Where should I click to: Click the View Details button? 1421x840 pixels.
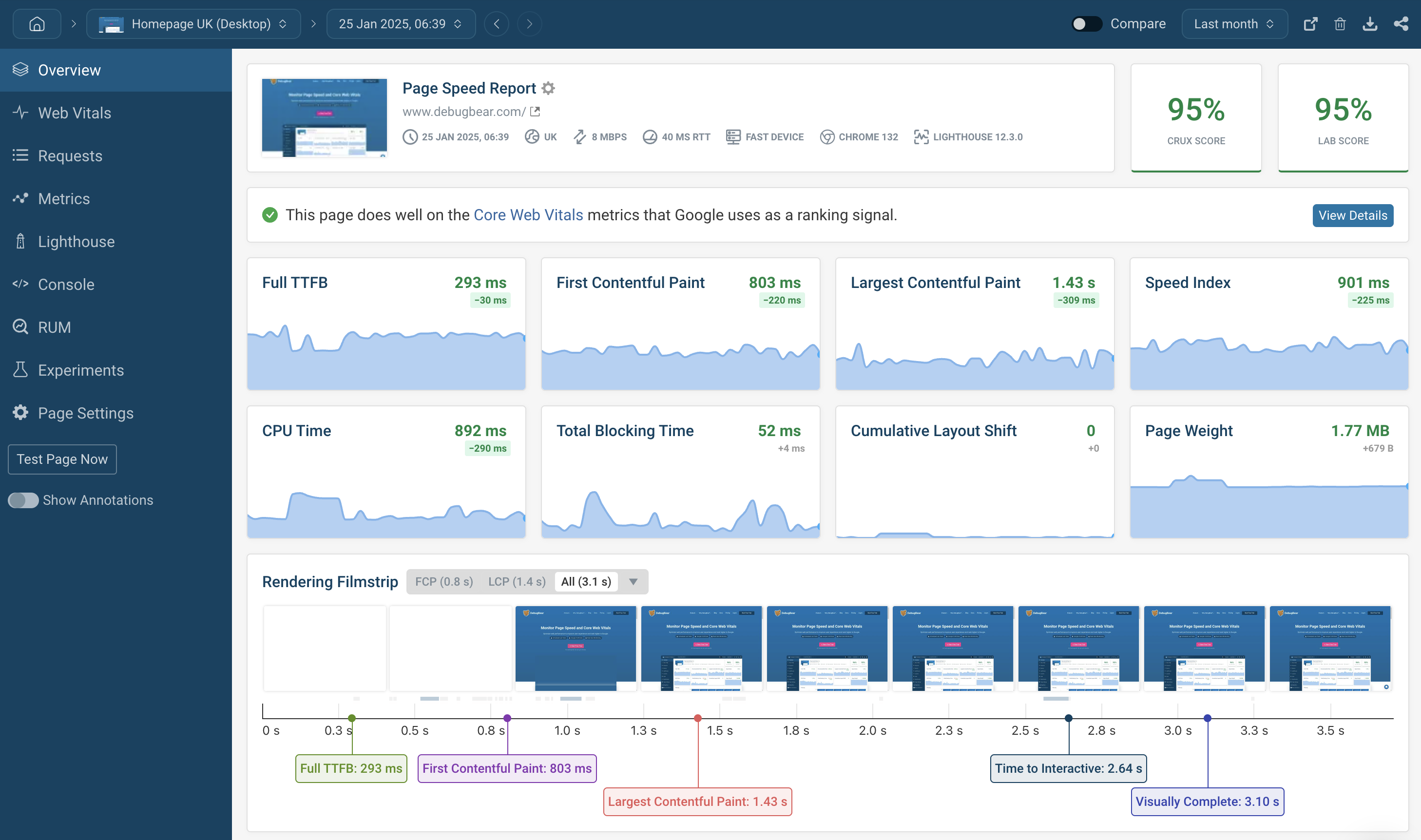1352,214
